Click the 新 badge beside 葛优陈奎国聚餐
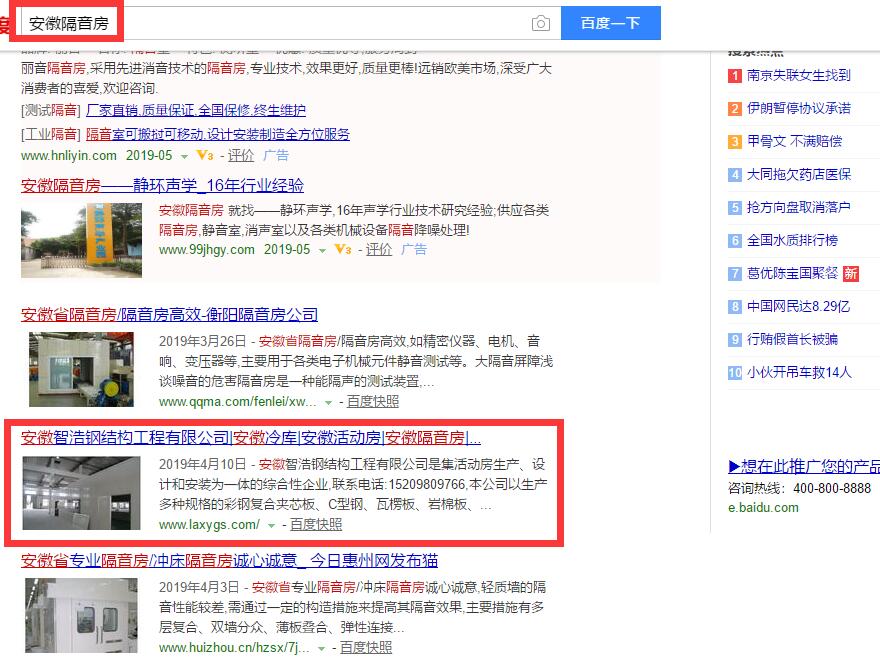 coord(851,274)
